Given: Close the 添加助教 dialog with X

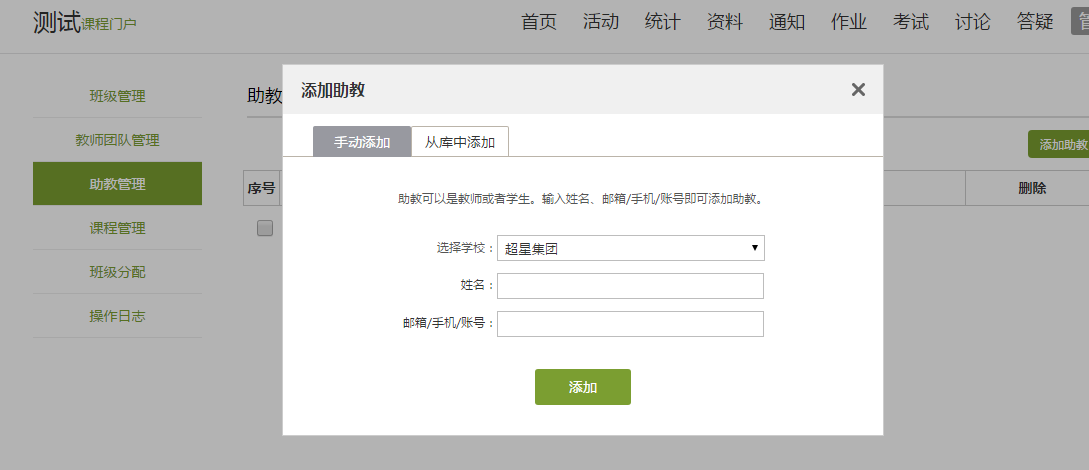Looking at the screenshot, I should pyautogui.click(x=858, y=90).
